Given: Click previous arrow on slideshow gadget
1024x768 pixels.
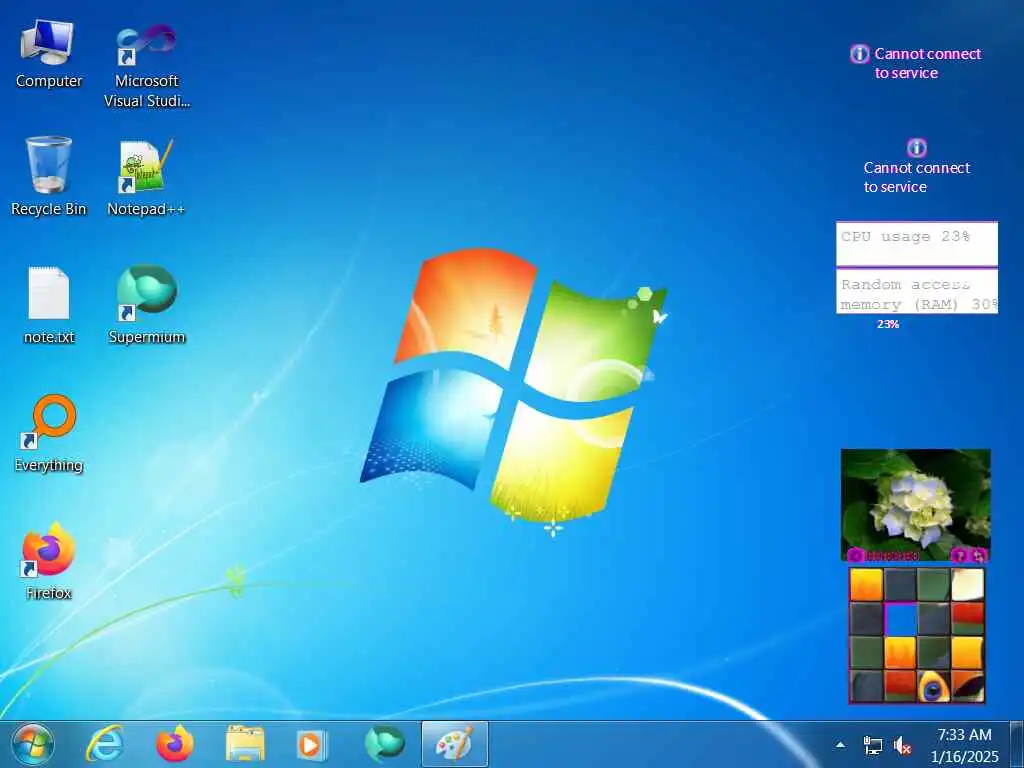Looking at the screenshot, I should coord(855,556).
